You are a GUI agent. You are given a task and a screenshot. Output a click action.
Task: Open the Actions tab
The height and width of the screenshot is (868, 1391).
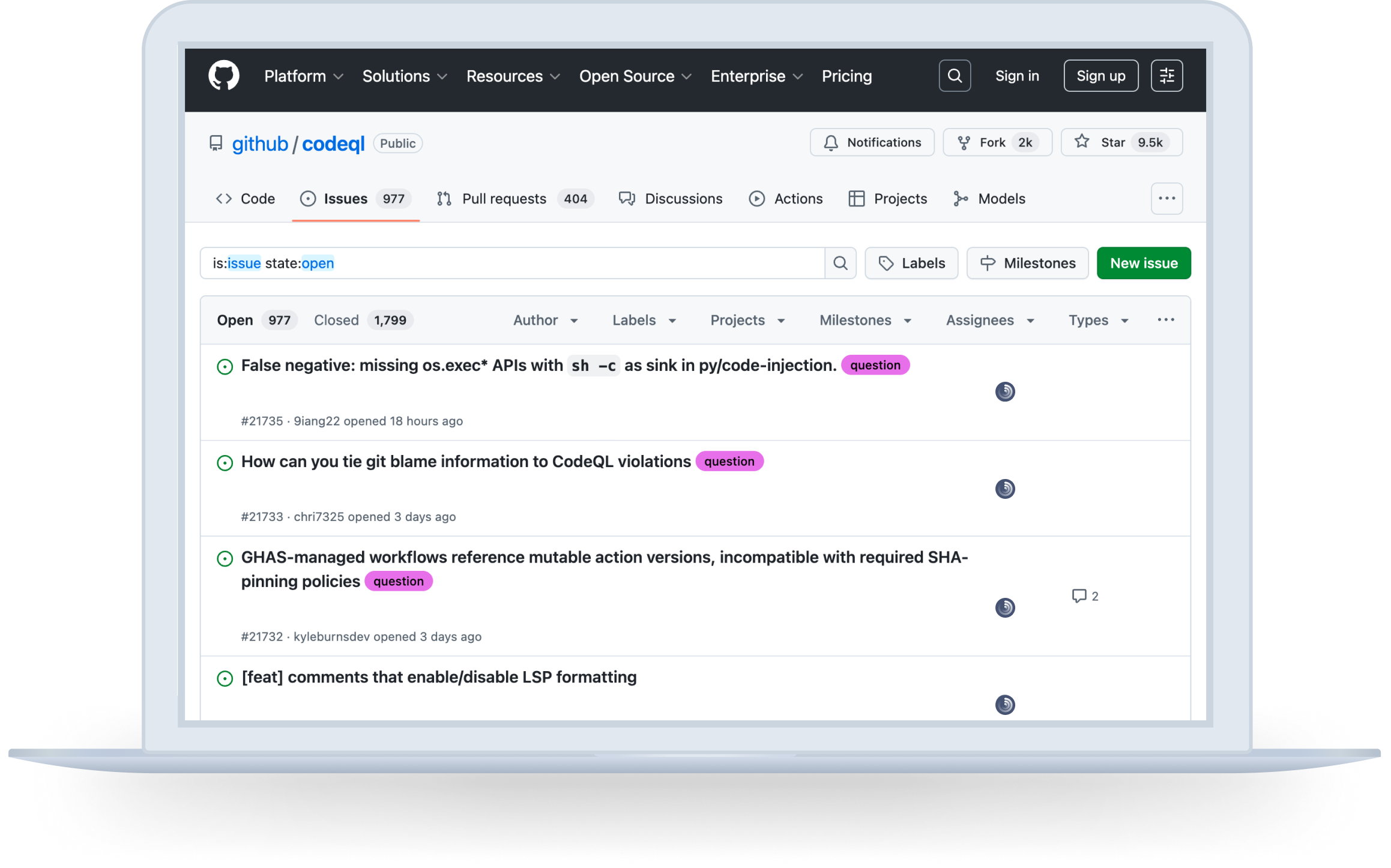coord(785,199)
